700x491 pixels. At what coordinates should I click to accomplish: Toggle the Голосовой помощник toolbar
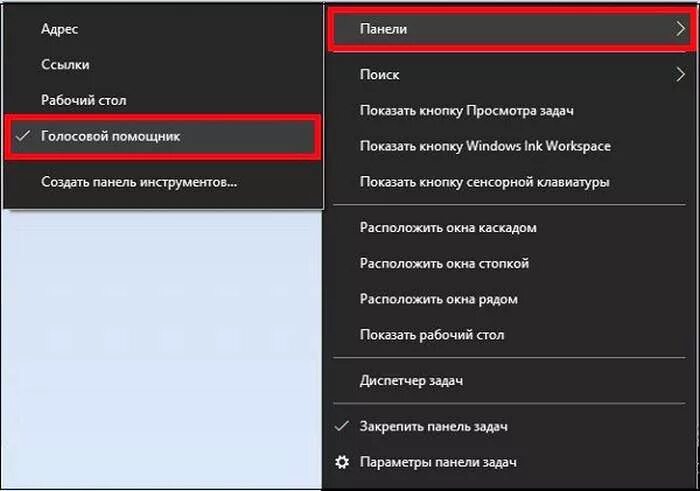tap(162, 137)
